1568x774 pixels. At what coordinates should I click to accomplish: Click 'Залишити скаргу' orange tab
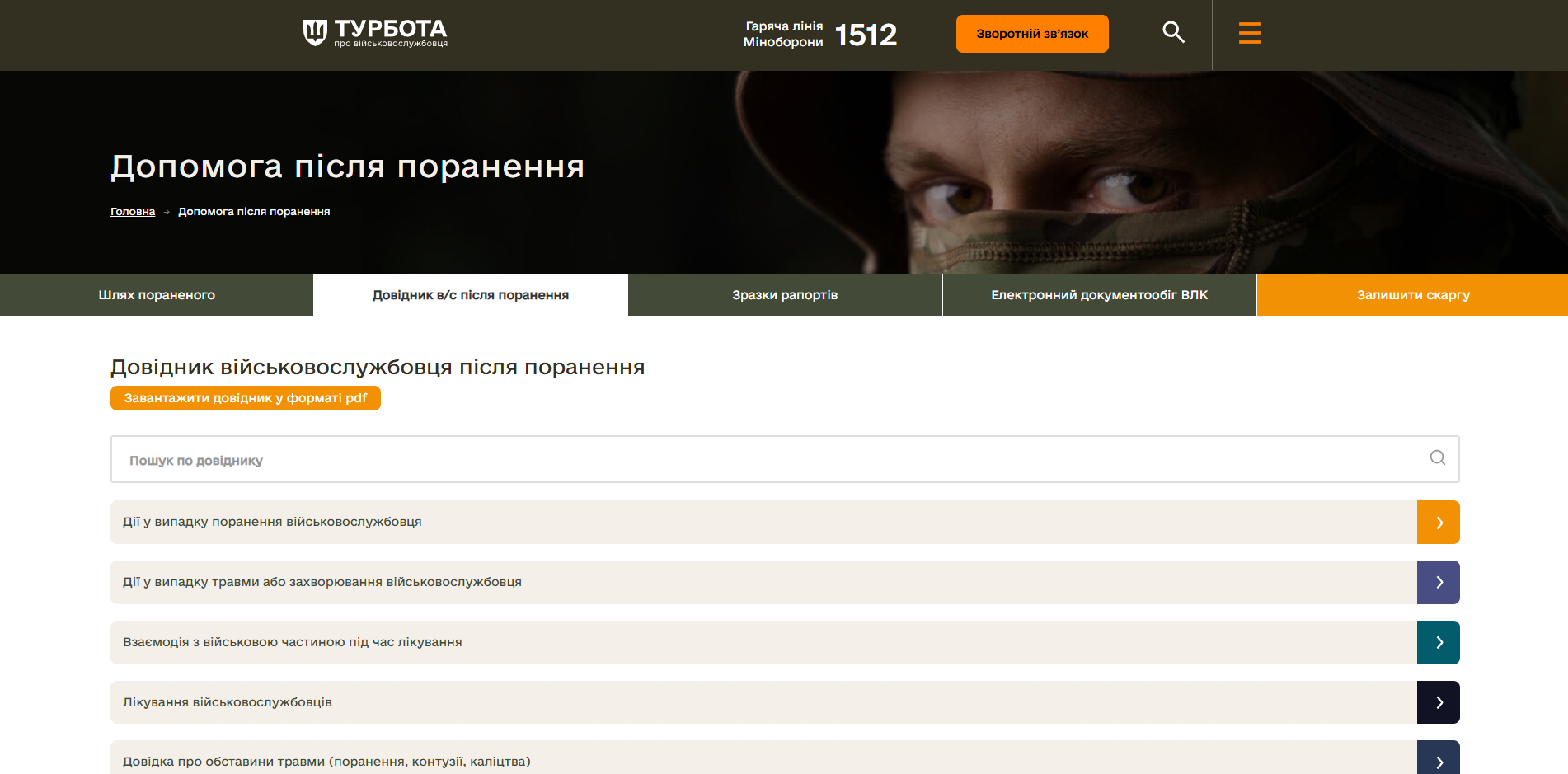coord(1412,295)
